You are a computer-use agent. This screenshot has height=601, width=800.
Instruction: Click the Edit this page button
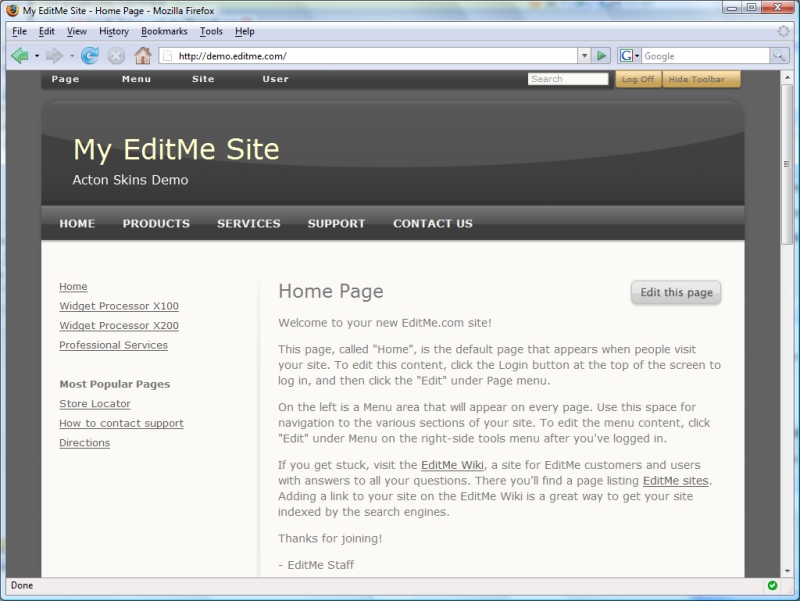tap(676, 292)
